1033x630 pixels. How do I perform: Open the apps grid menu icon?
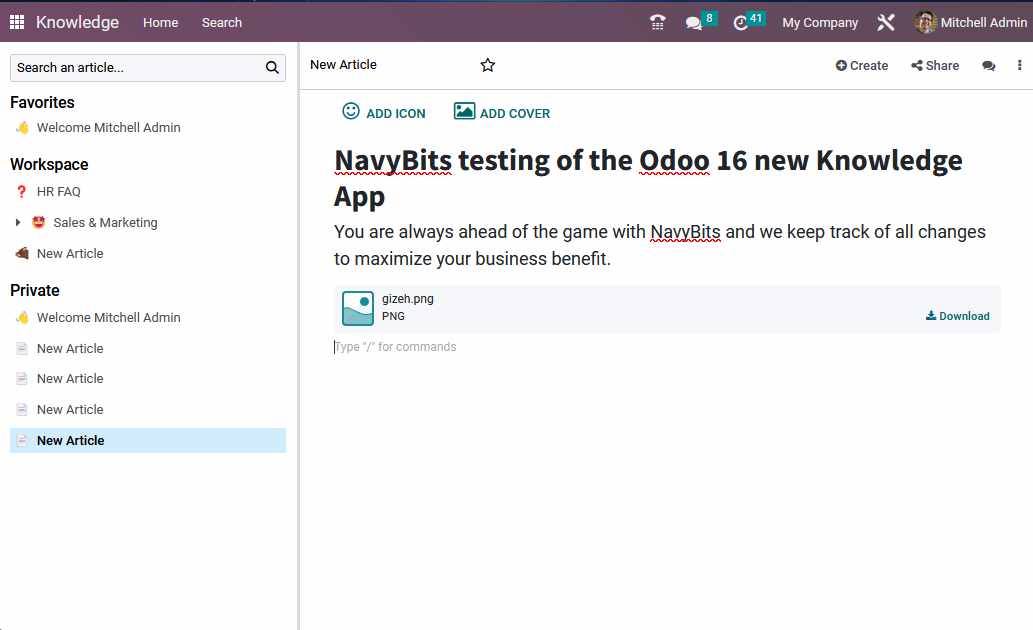coord(17,22)
